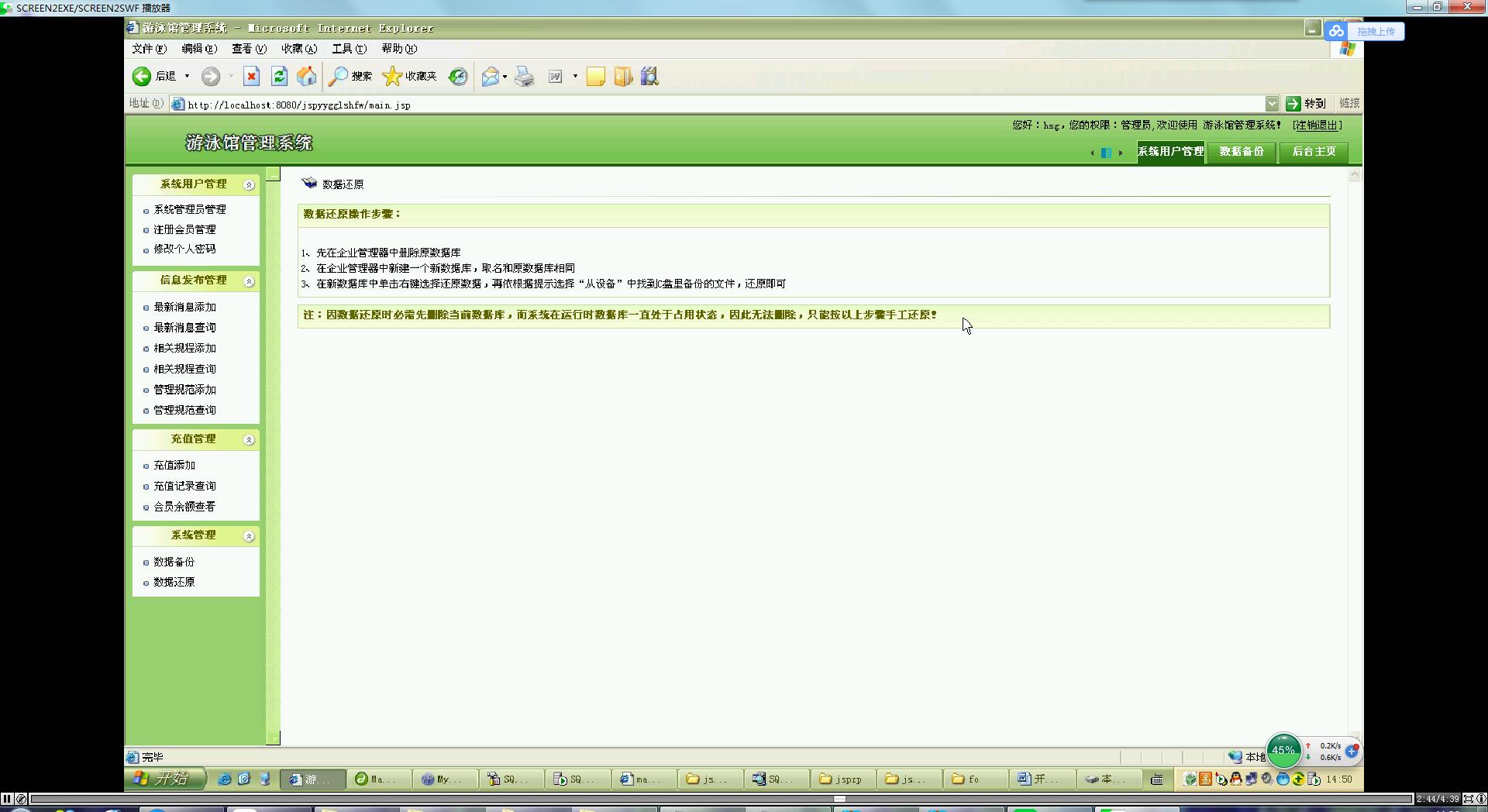
Task: Collapse the 系统管理 sidebar section
Action: (x=249, y=536)
